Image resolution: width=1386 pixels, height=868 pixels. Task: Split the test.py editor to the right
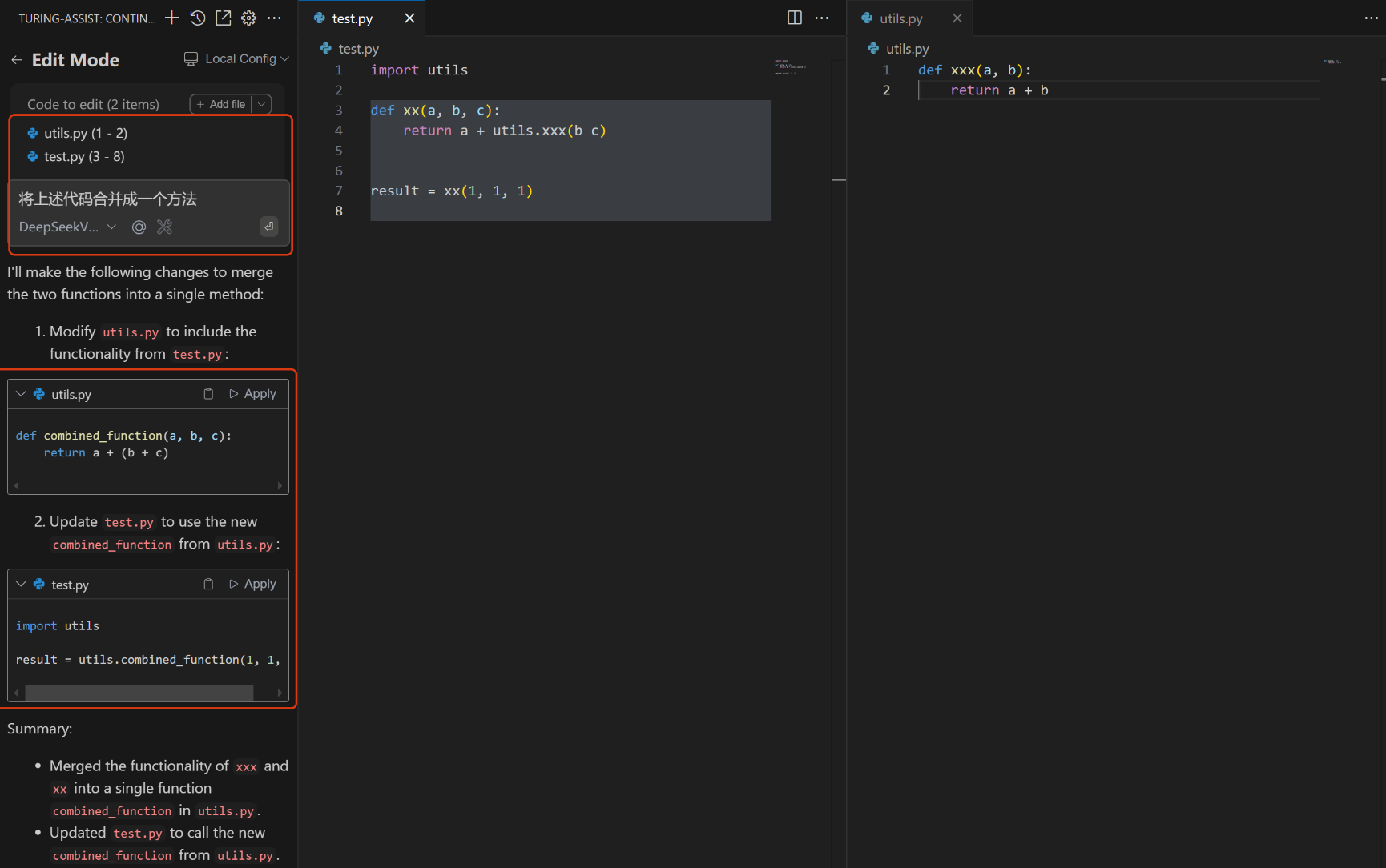(x=794, y=18)
